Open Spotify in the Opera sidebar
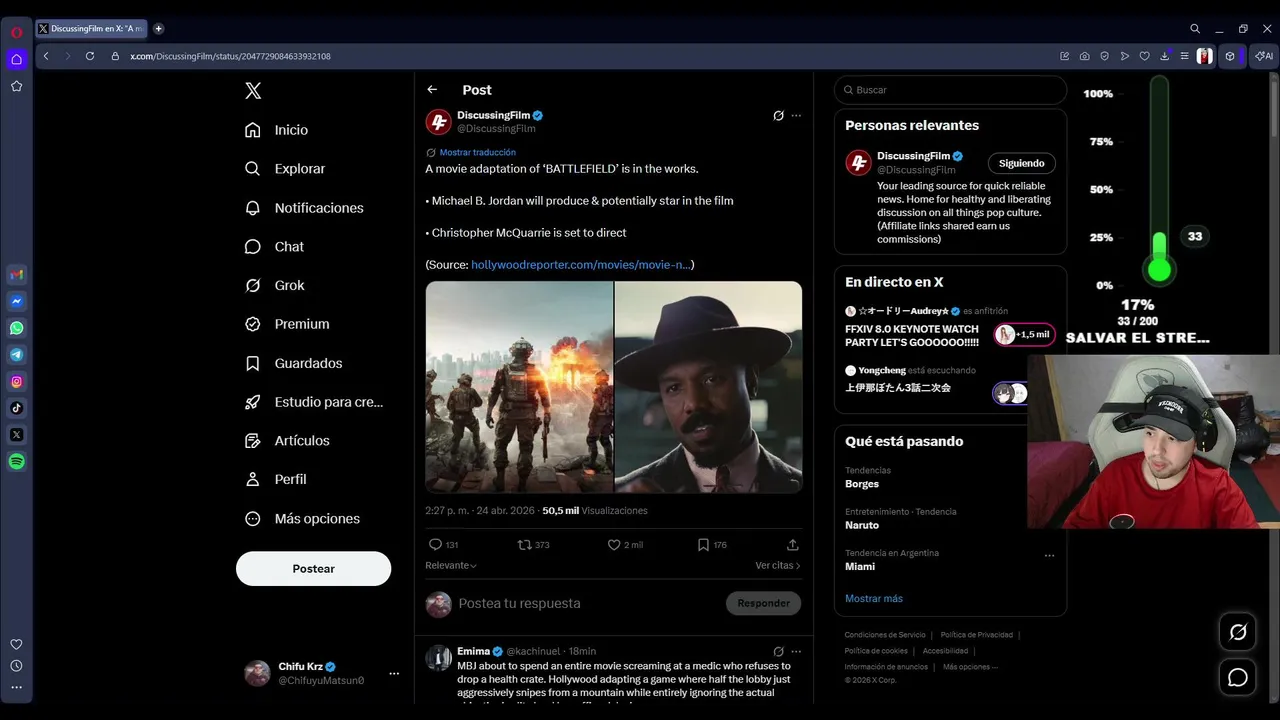Screen dimensions: 1280x720 pos(17,462)
